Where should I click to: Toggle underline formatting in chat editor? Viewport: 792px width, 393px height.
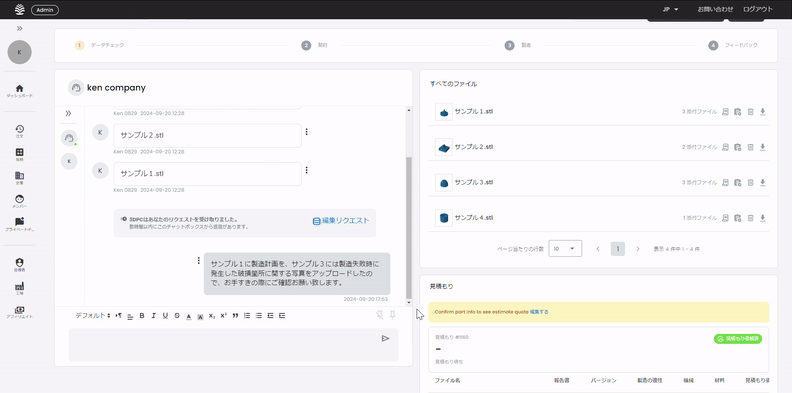165,316
